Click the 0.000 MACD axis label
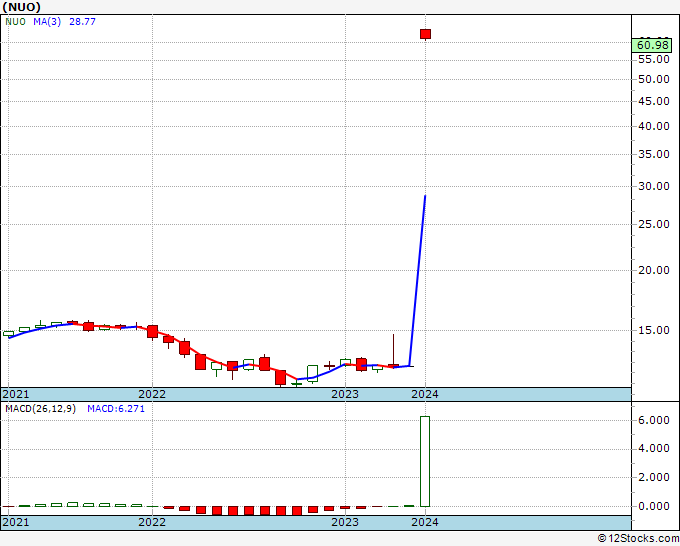 [654, 506]
